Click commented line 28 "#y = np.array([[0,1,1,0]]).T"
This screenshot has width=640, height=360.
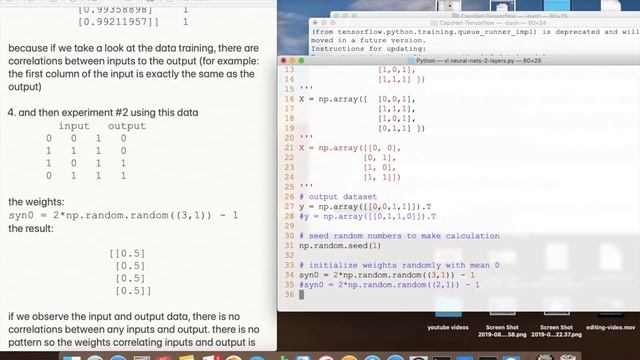point(367,216)
